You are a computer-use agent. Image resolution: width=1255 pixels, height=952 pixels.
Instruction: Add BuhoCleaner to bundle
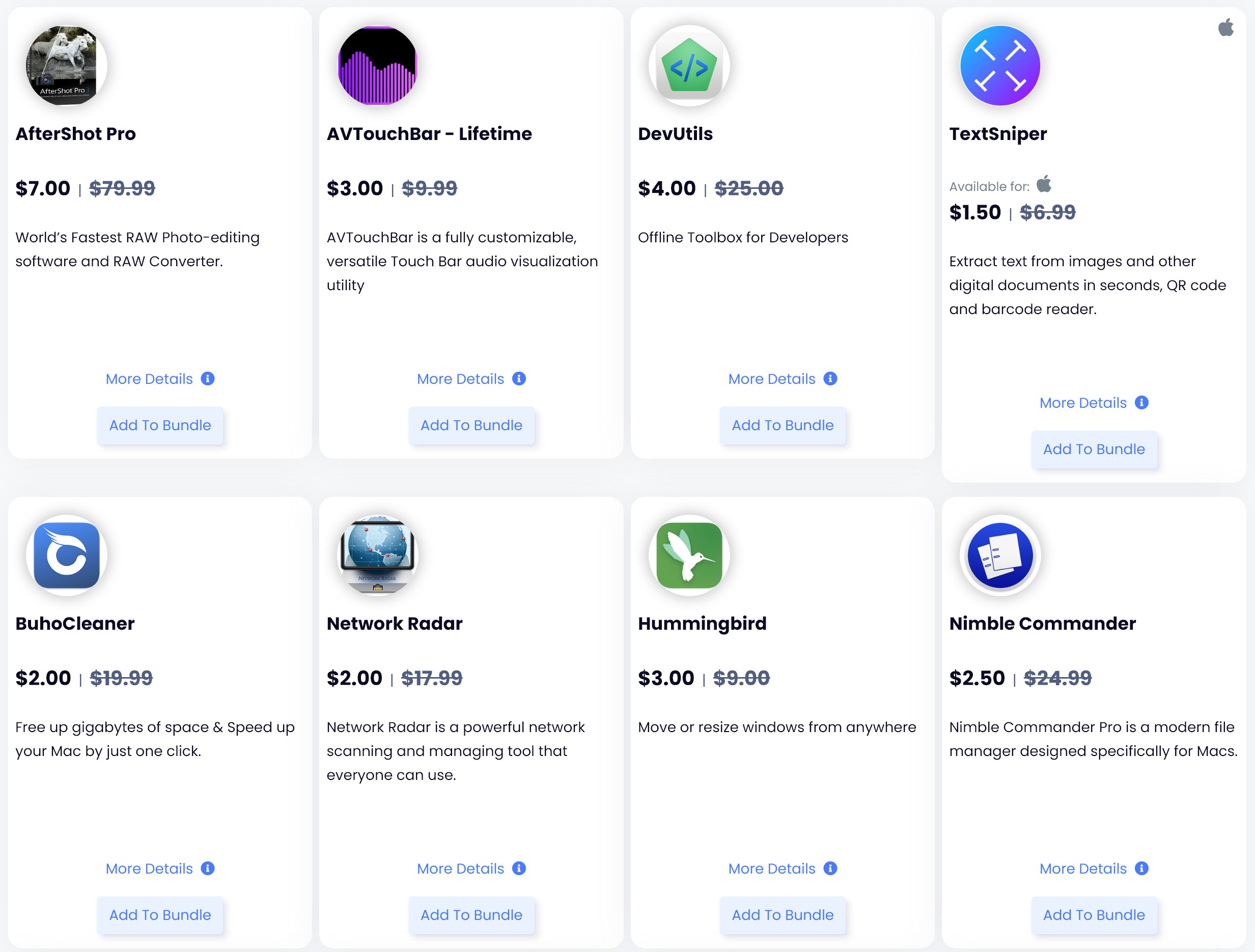[160, 914]
